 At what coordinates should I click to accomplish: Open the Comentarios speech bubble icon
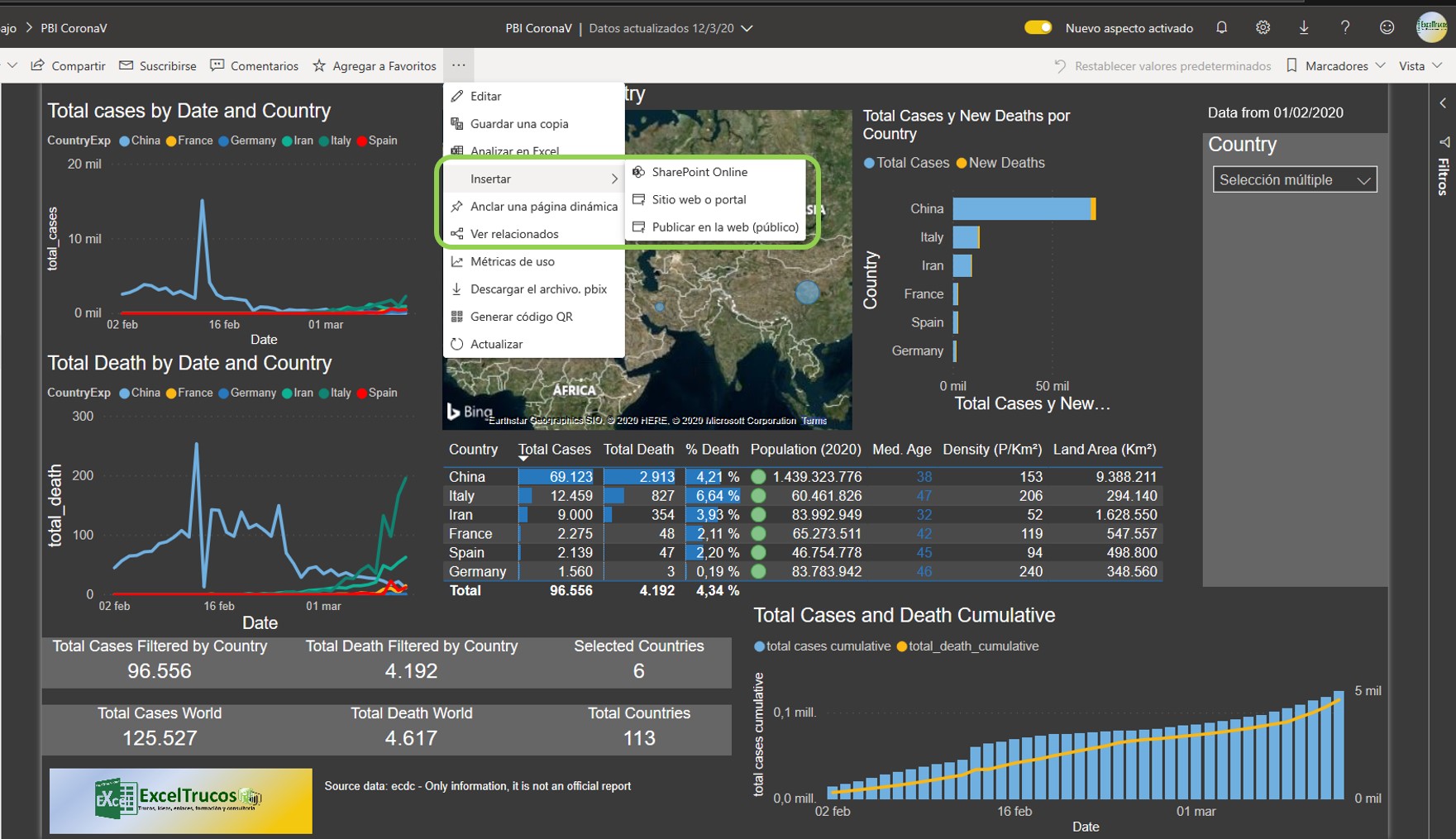pyautogui.click(x=216, y=65)
